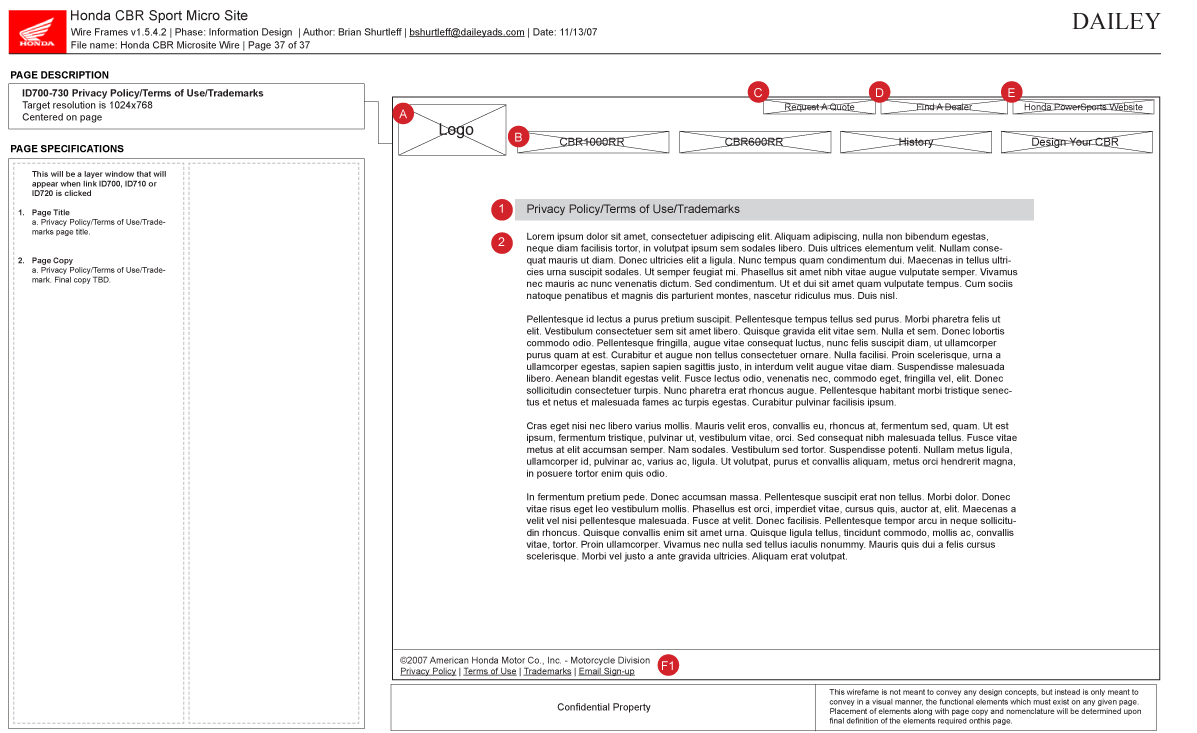
Task: Click the red number 1 marker
Action: (x=502, y=209)
